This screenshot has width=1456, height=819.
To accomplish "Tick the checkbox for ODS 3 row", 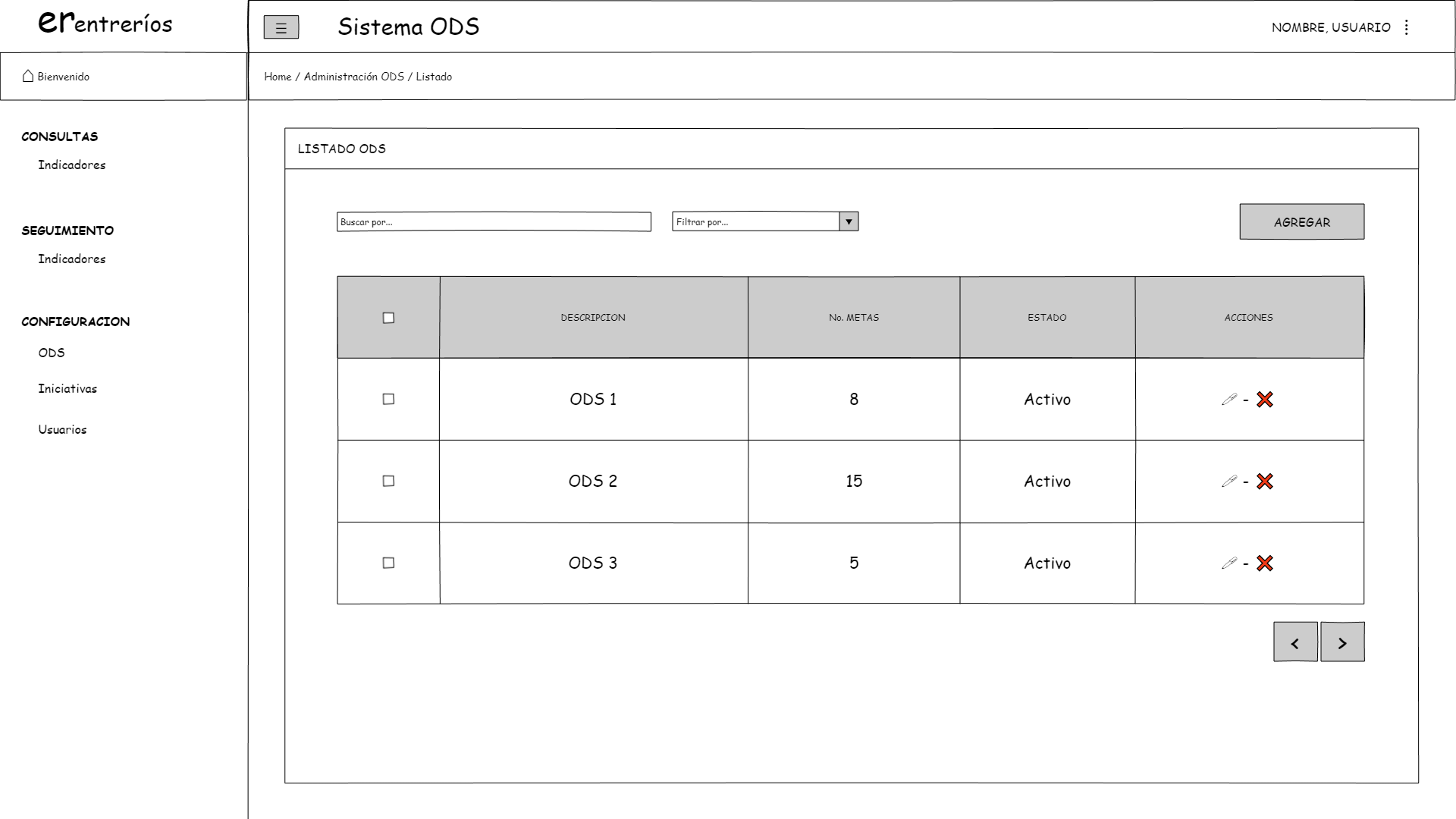I will coord(388,563).
